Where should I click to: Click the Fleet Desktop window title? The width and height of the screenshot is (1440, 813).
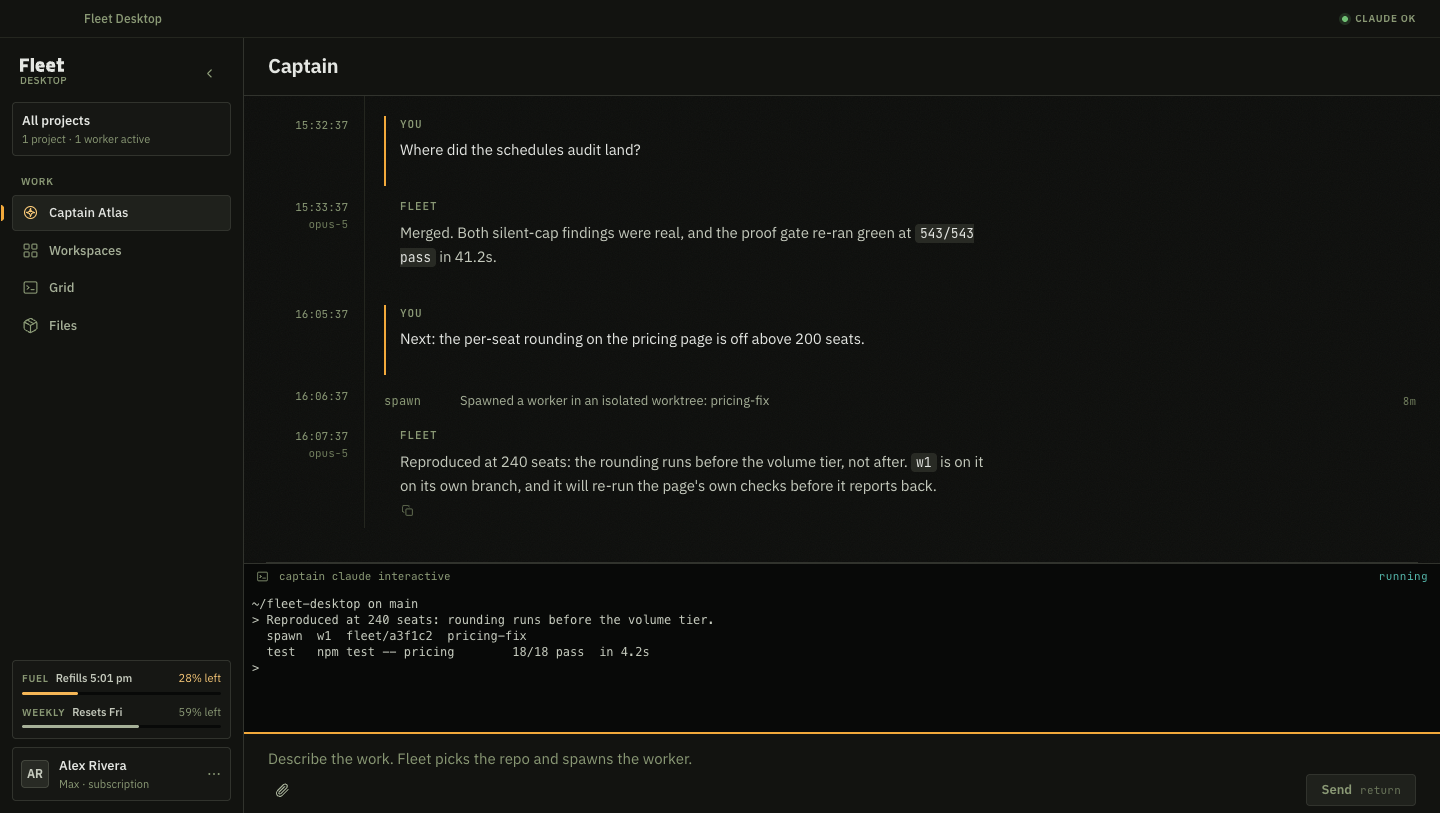click(123, 19)
